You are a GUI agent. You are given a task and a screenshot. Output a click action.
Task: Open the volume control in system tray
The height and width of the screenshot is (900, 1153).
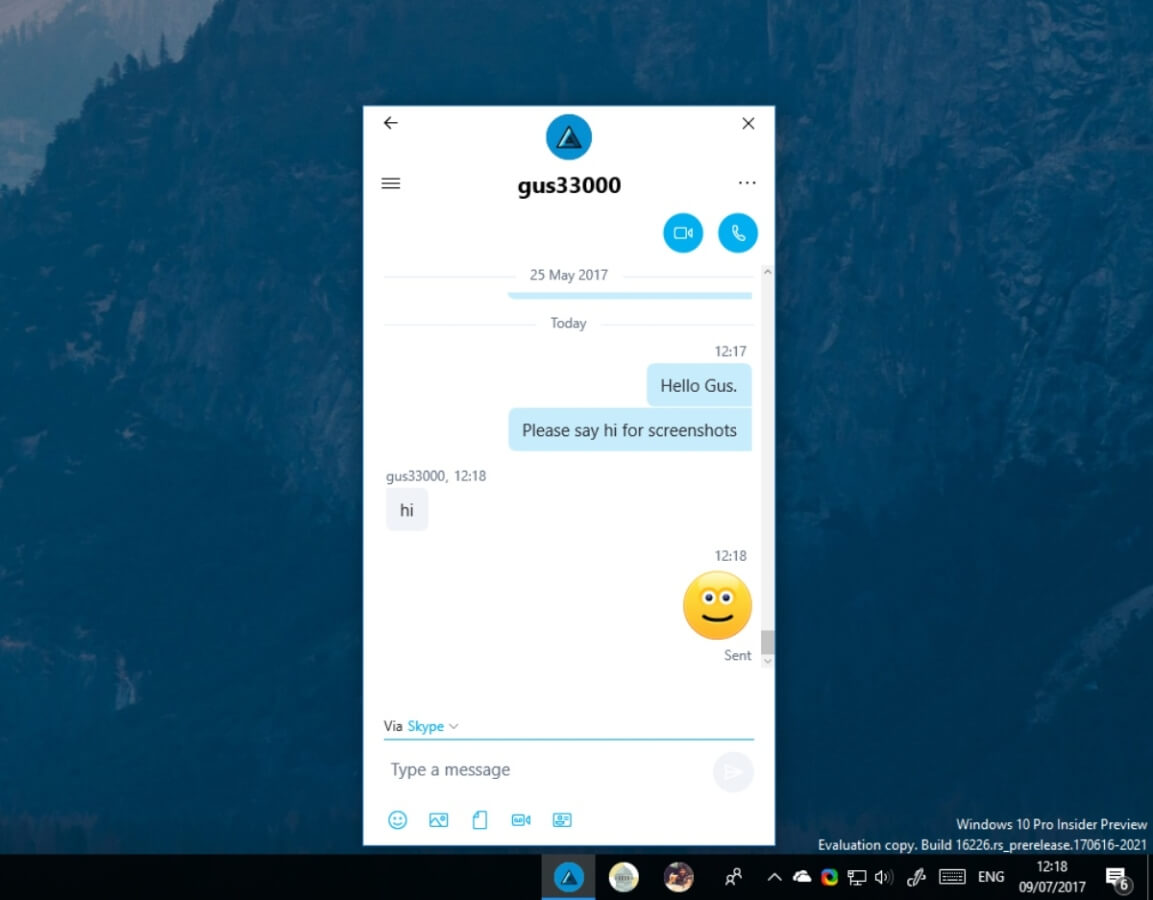point(884,876)
